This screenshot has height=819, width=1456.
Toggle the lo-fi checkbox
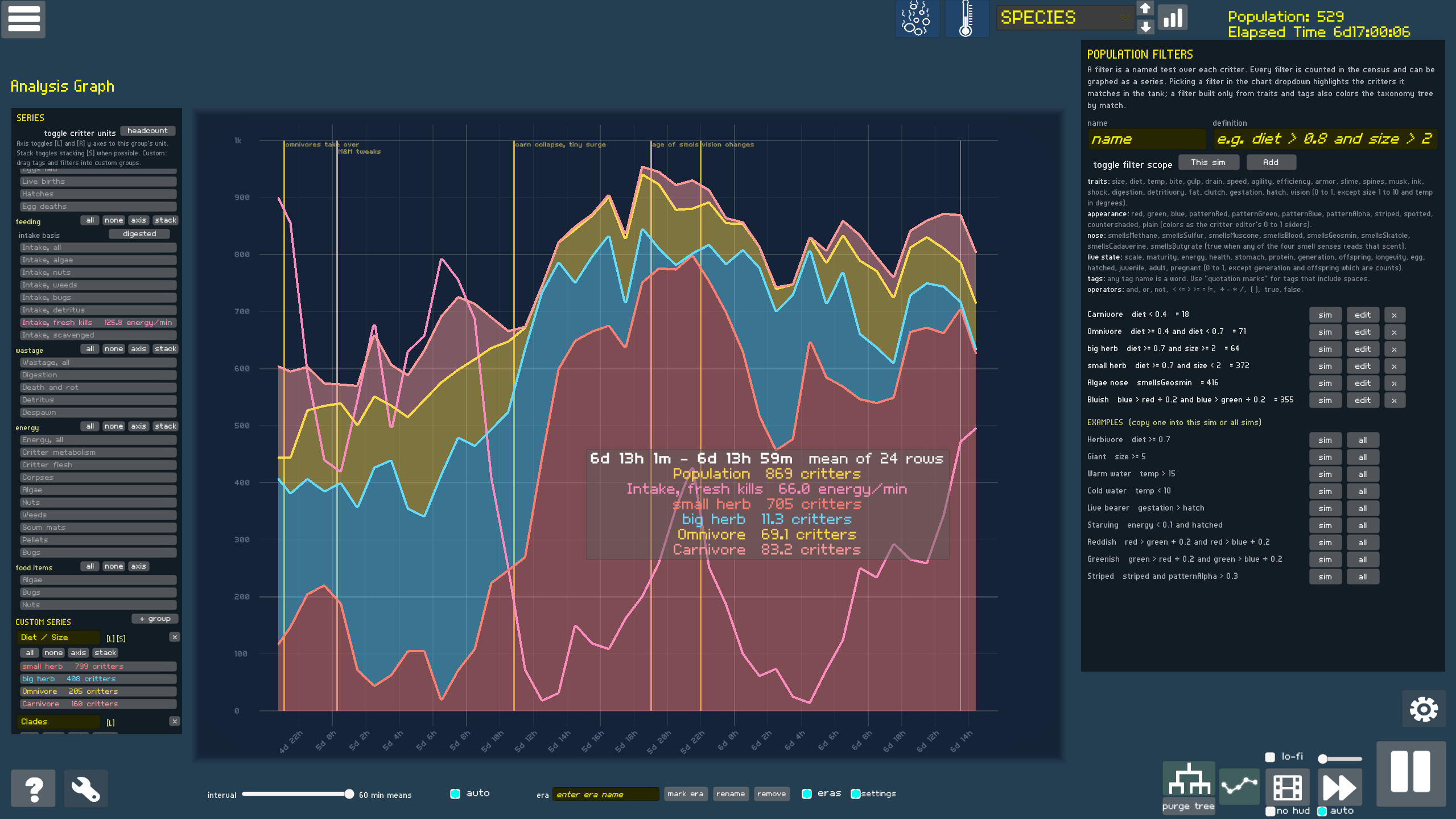click(1270, 757)
